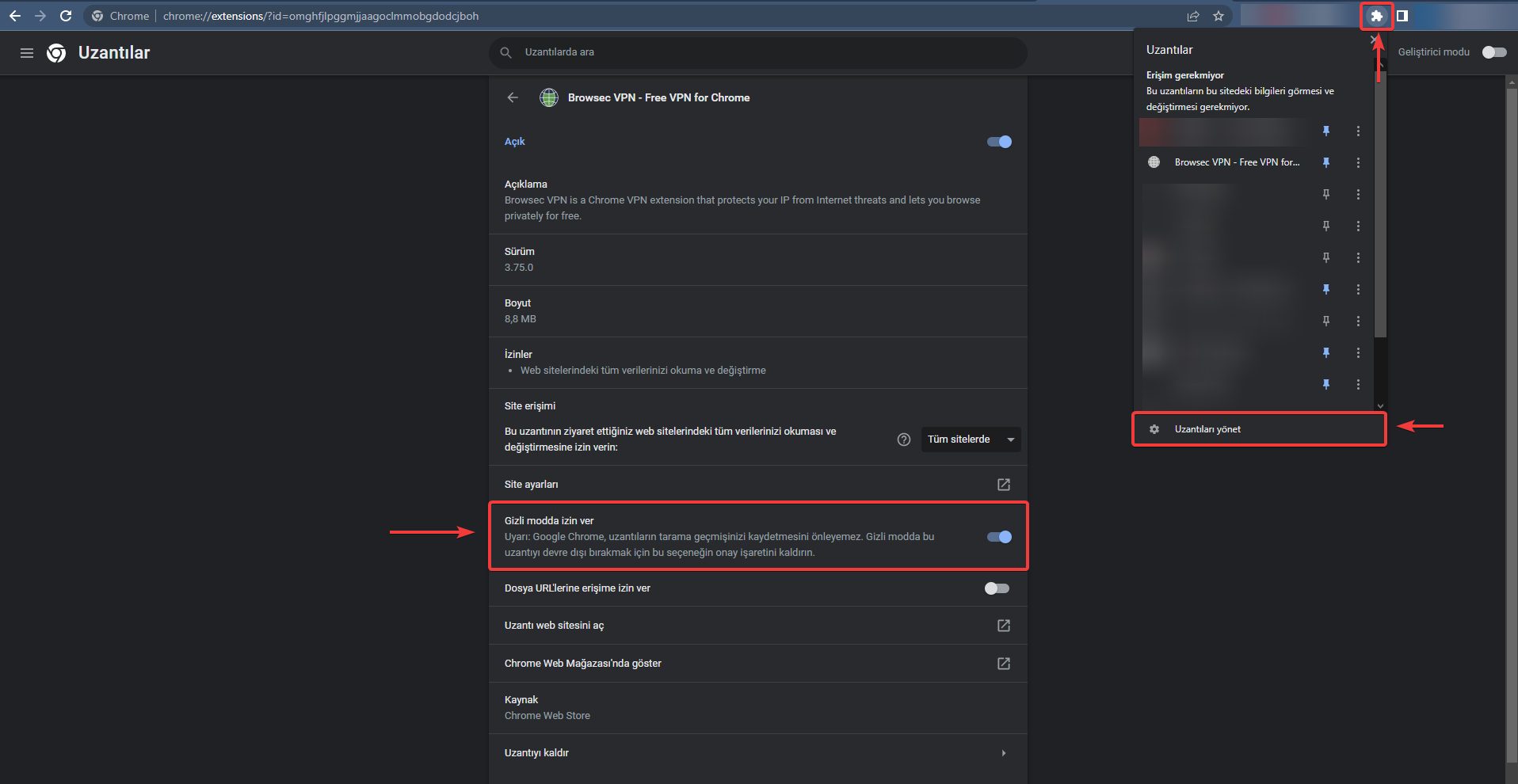Open the hamburger menu beside Uzantılar
The height and width of the screenshot is (784, 1518).
pos(27,53)
